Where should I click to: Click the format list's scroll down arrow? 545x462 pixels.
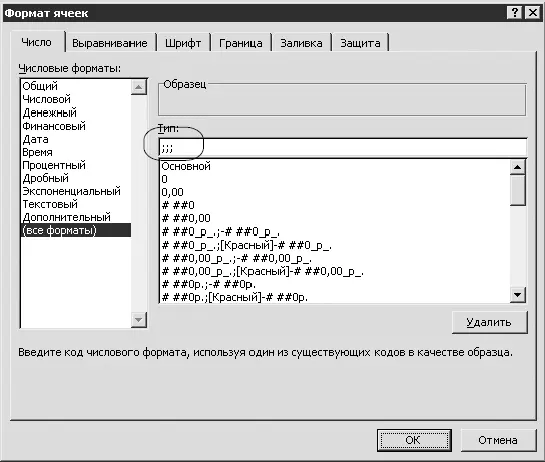click(x=139, y=319)
